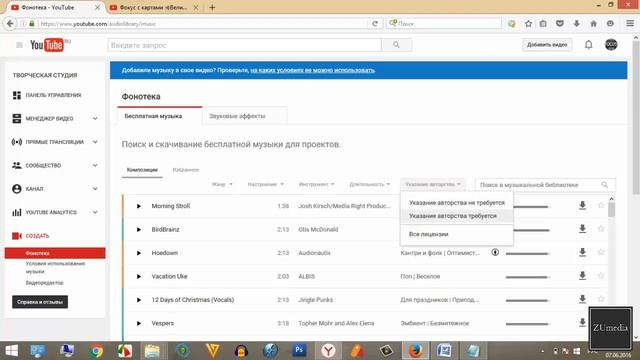
Task: Open the Инструмент filter dropdown
Action: [316, 184]
